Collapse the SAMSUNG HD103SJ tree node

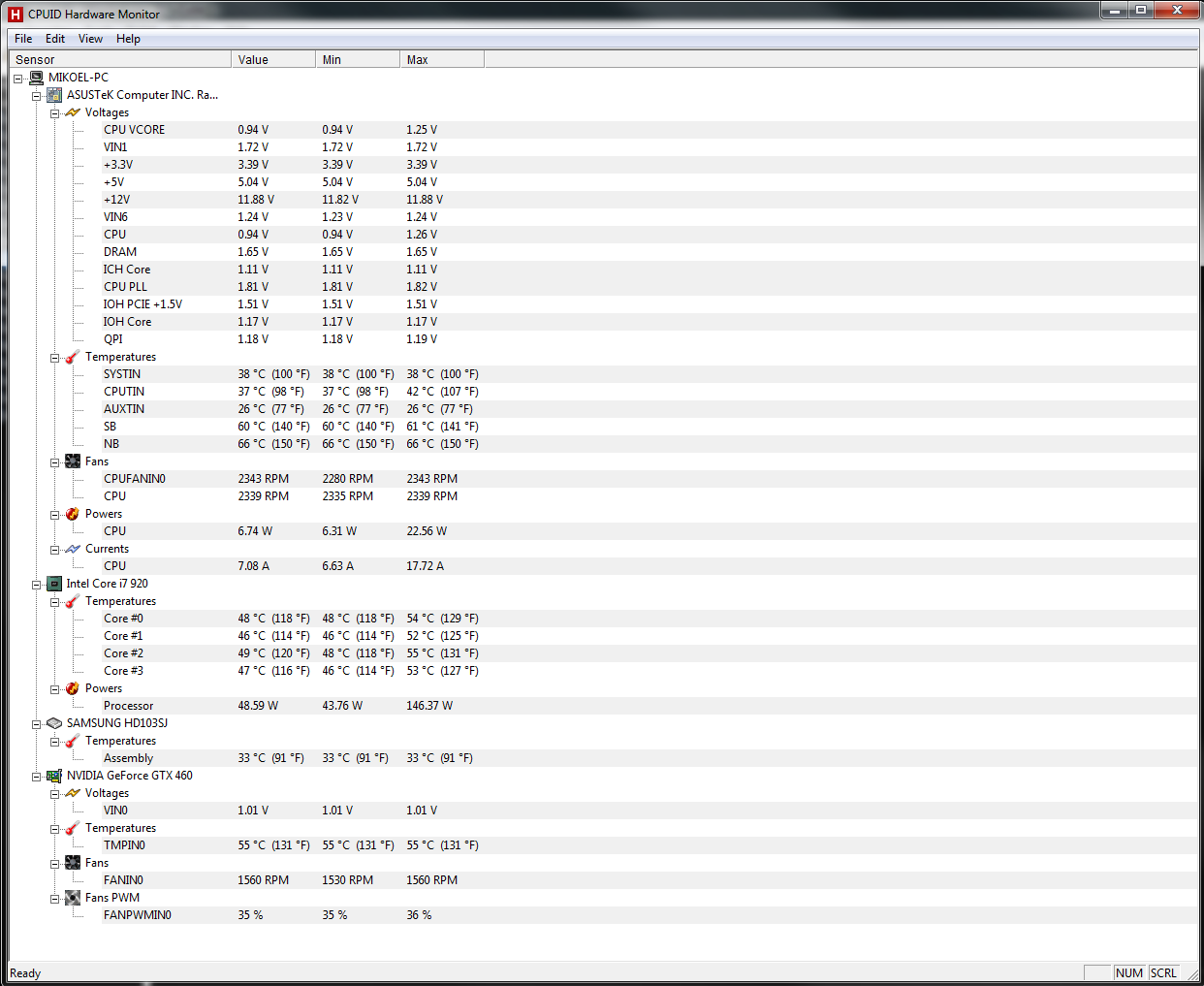pos(37,724)
